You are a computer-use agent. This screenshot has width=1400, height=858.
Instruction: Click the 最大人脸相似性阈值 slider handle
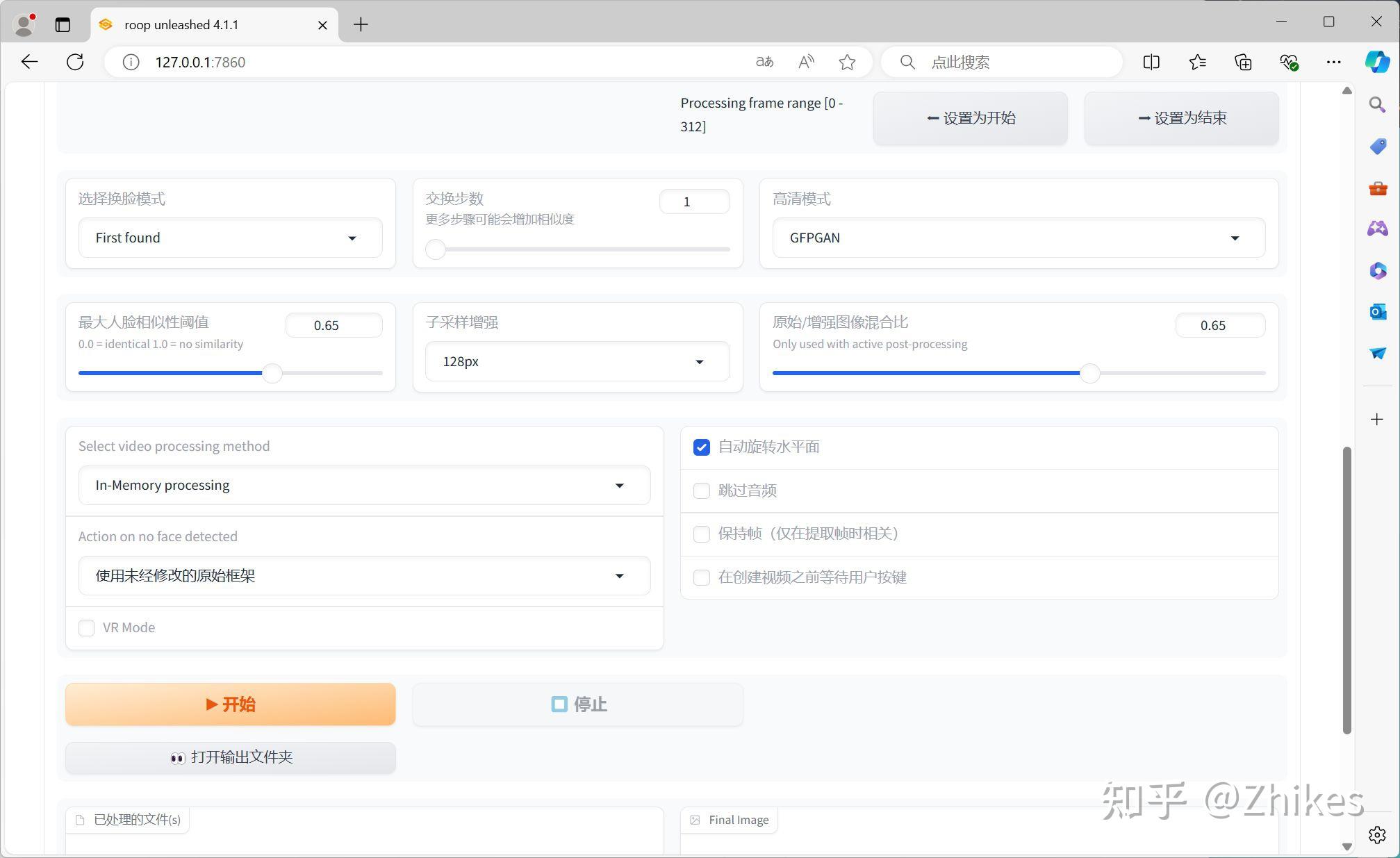coord(272,373)
